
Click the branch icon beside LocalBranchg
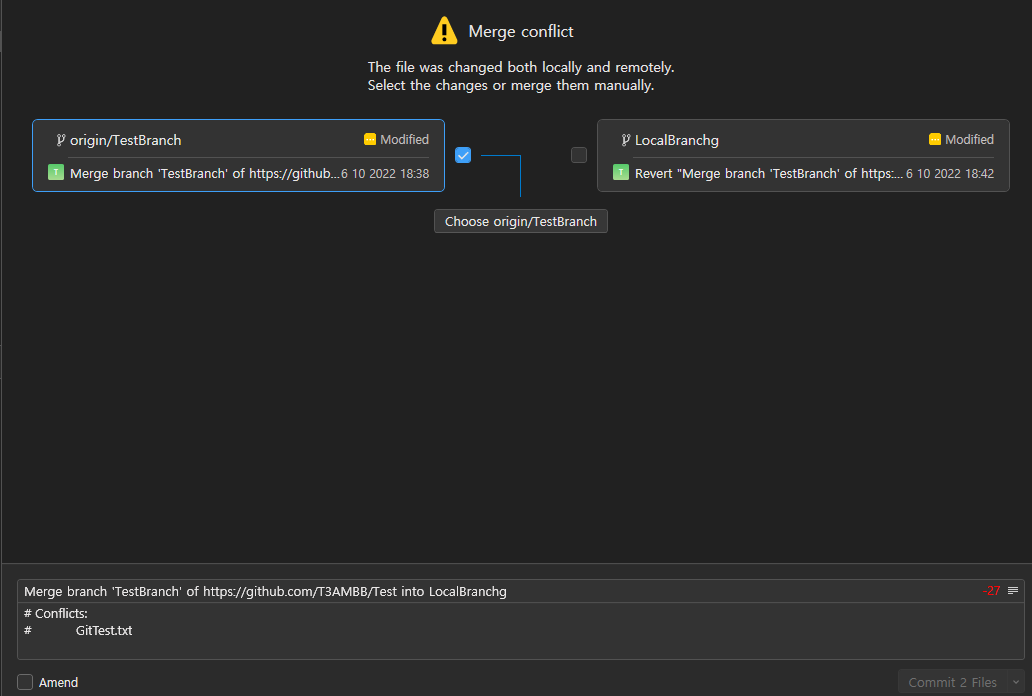tap(625, 140)
